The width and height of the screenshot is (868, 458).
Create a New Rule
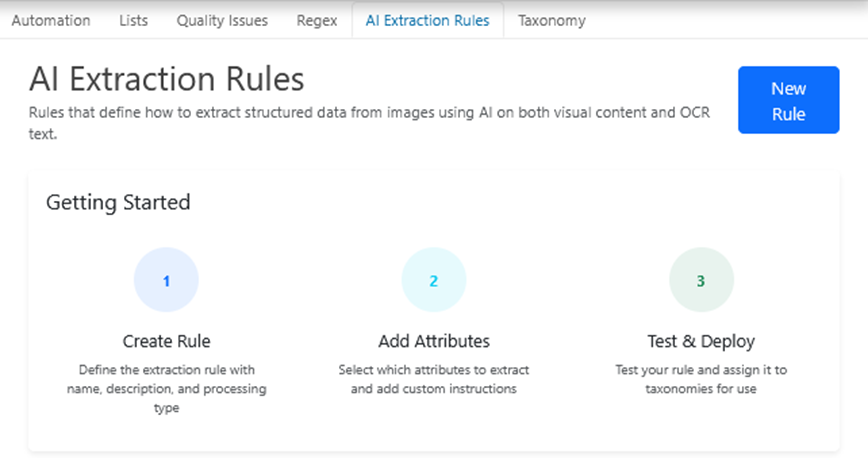point(788,101)
